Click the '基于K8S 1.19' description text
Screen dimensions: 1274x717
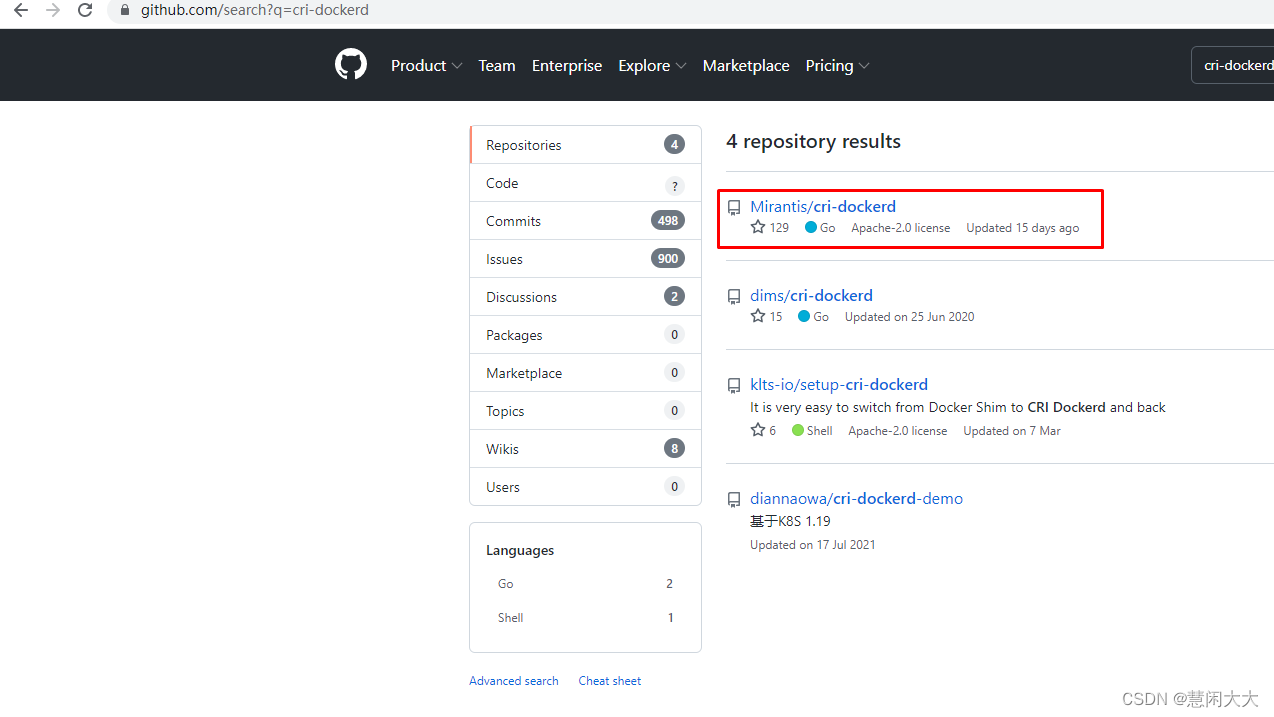(x=790, y=521)
